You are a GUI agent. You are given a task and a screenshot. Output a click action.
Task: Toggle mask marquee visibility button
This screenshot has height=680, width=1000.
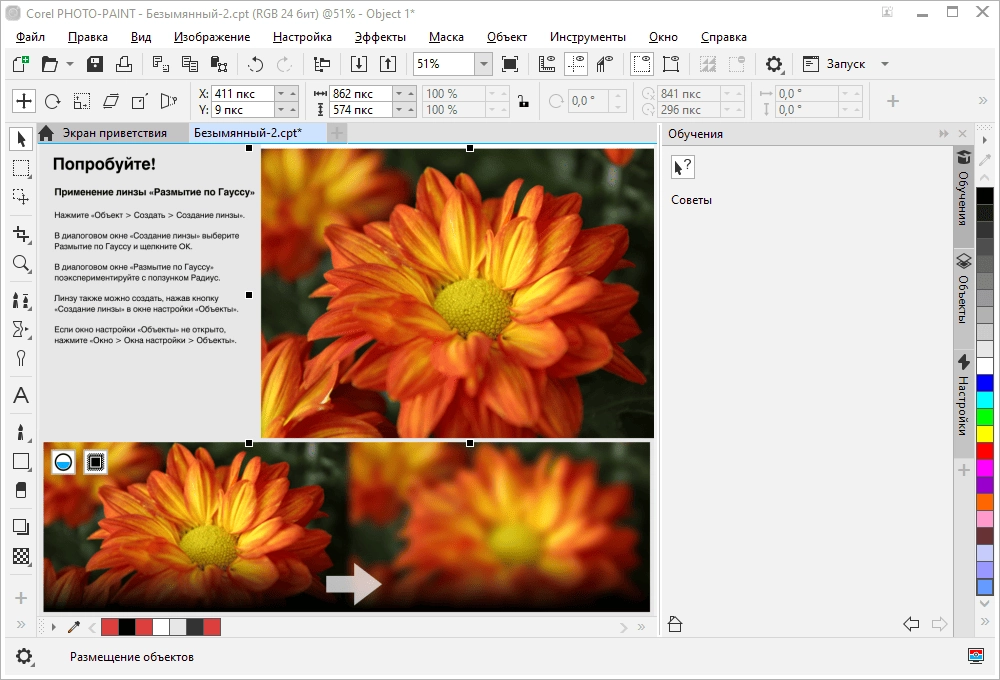click(x=642, y=64)
